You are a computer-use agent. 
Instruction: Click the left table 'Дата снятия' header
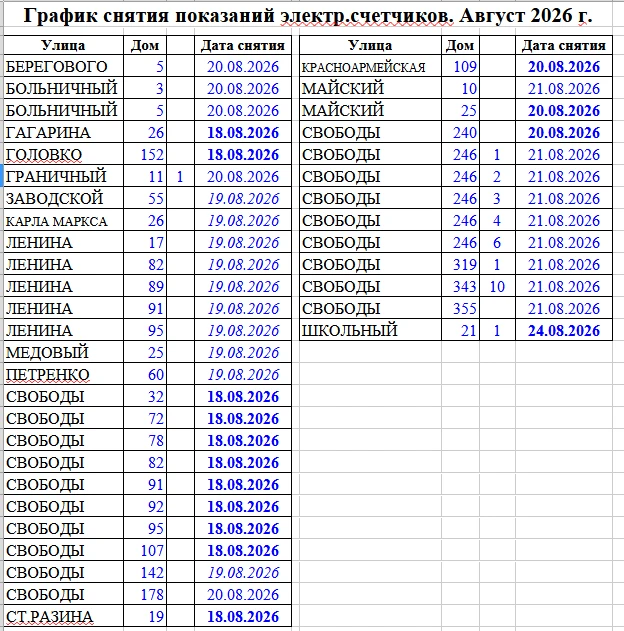point(243,45)
